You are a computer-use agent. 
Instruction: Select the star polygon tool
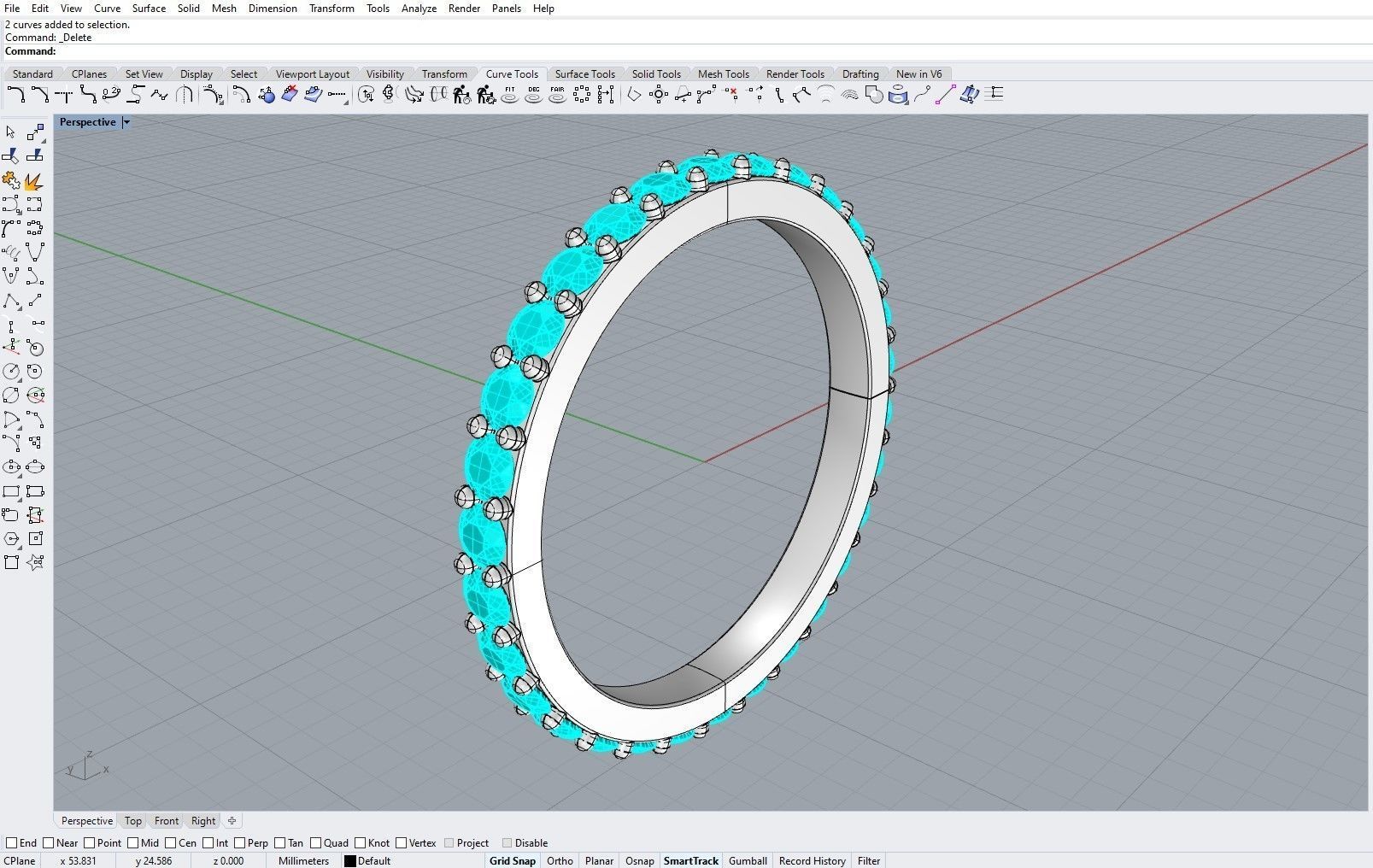point(35,562)
